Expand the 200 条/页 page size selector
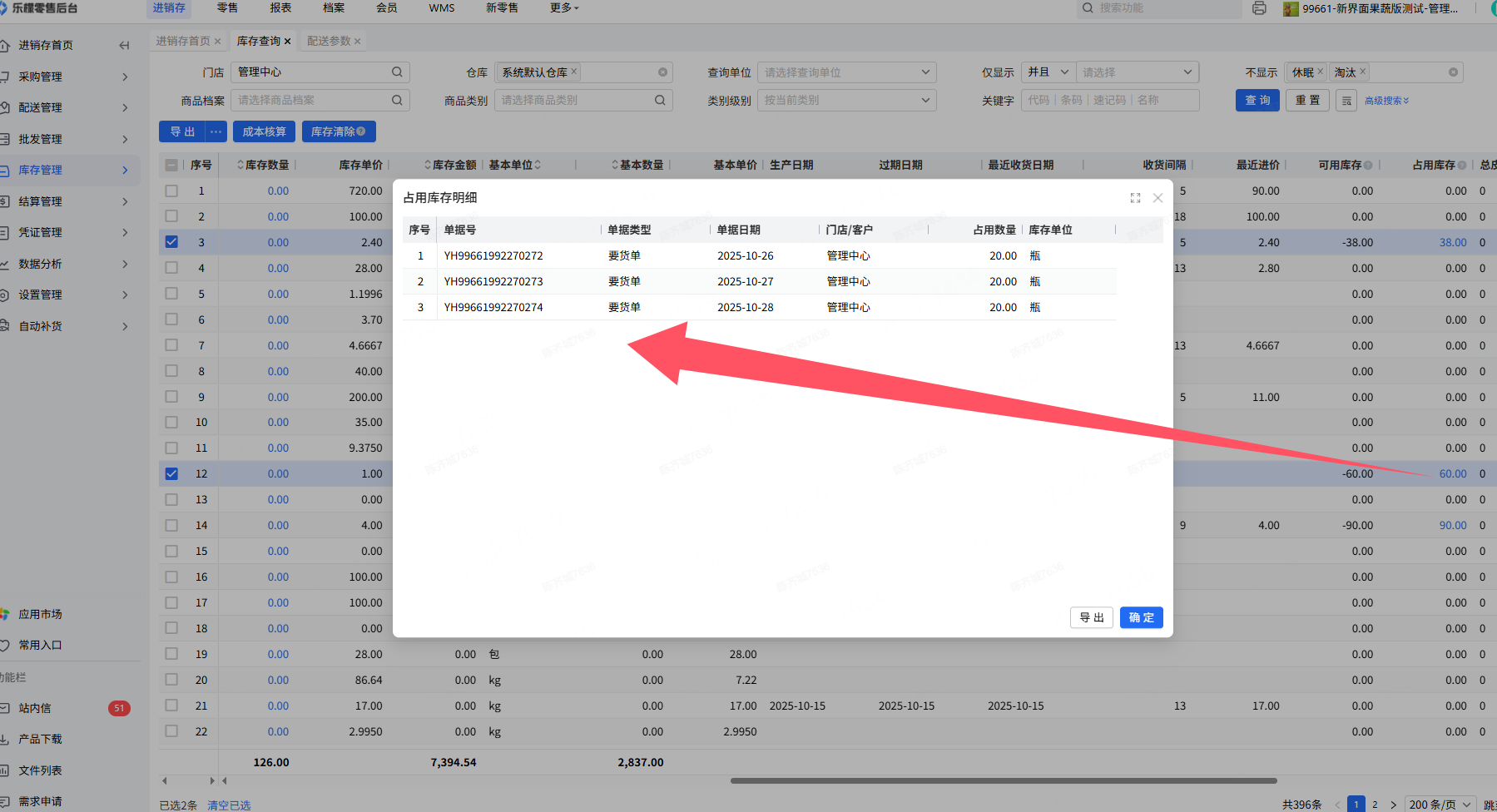The width and height of the screenshot is (1497, 812). [x=1440, y=805]
